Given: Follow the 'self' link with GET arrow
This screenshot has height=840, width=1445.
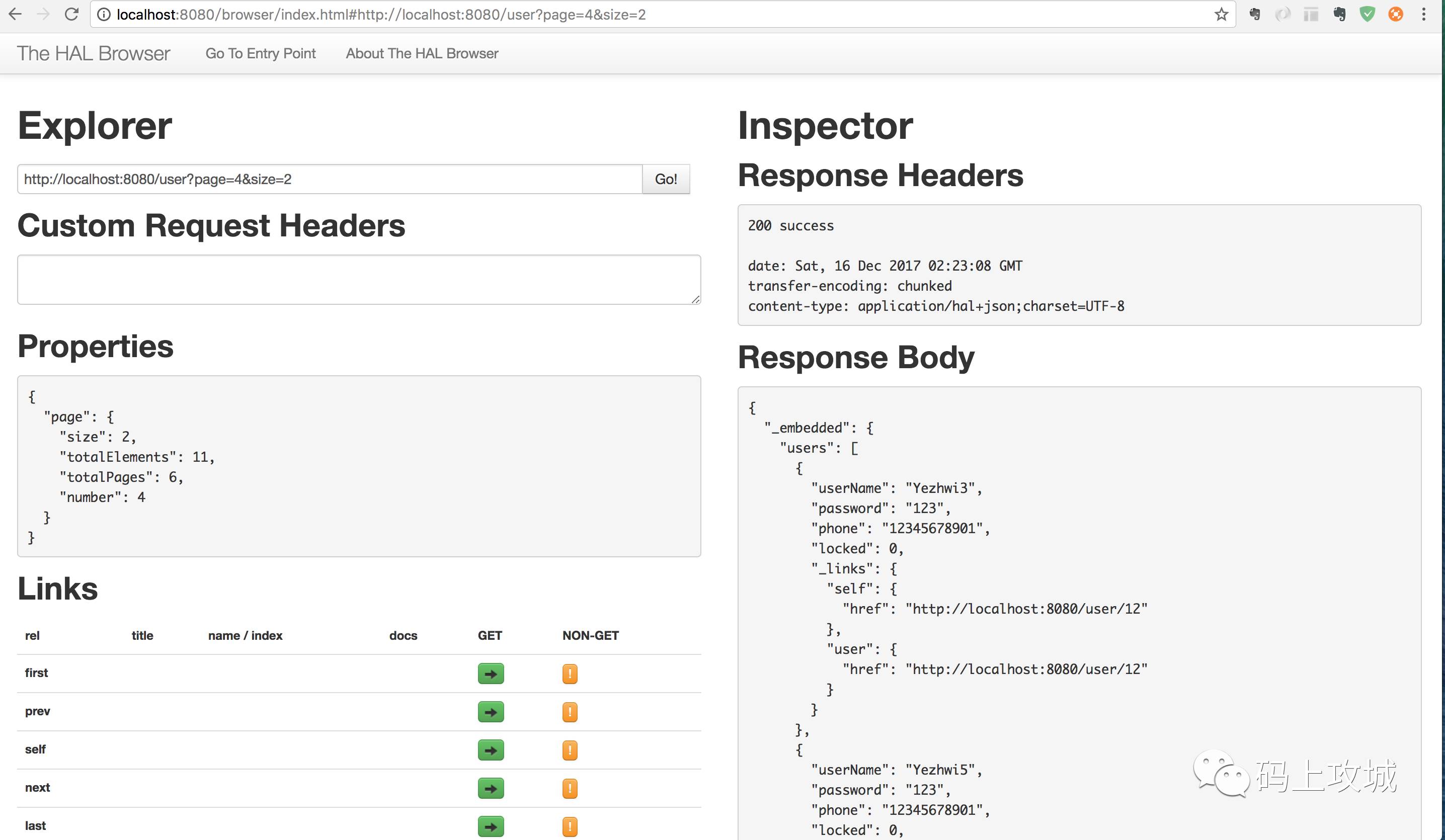Looking at the screenshot, I should tap(490, 750).
